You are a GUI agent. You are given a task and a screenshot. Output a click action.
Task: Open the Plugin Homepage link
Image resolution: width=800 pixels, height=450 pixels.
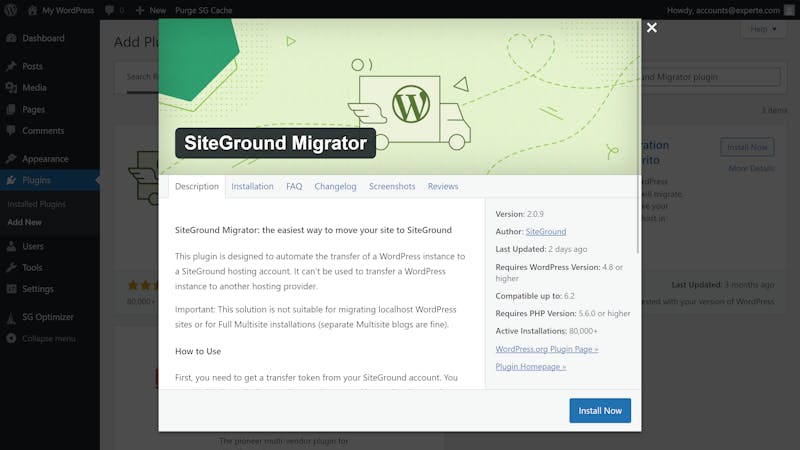pos(531,367)
